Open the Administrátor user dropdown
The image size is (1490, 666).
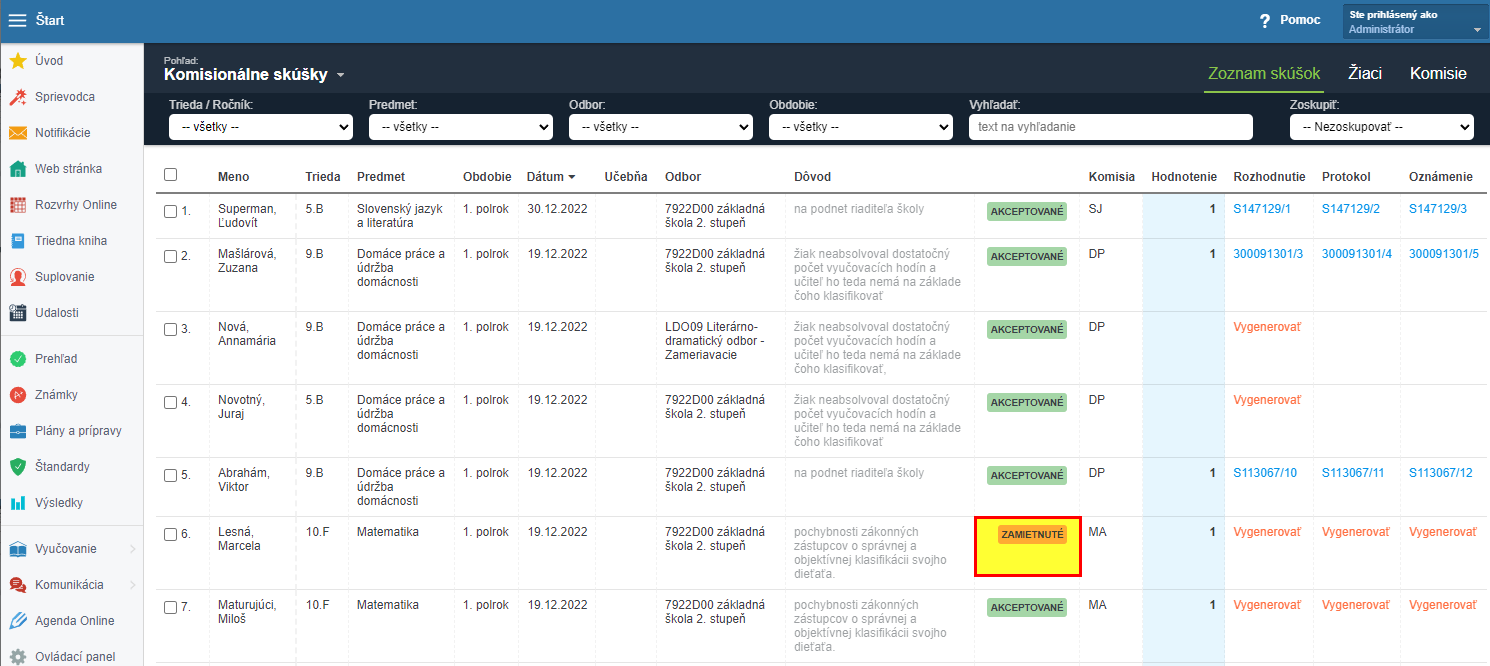tap(1415, 22)
